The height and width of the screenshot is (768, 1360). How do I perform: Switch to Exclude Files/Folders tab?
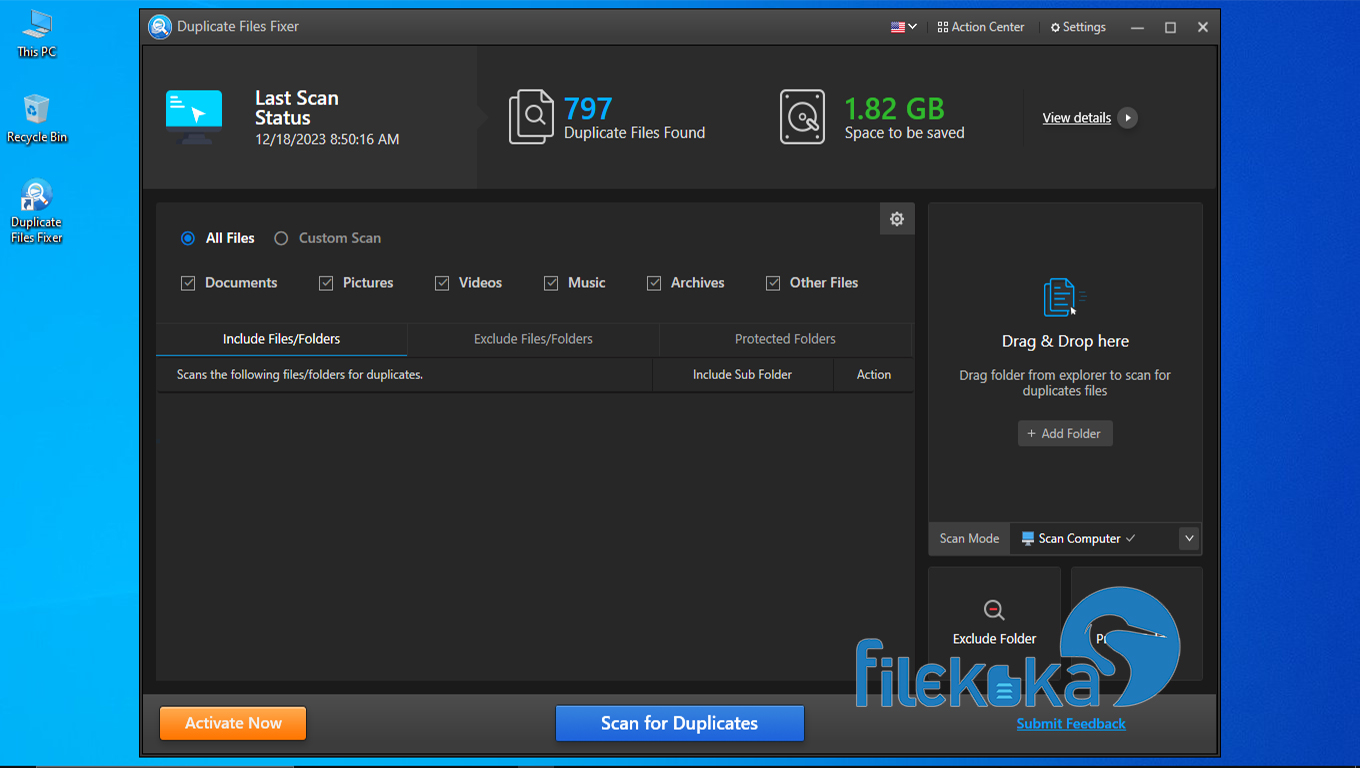(533, 339)
